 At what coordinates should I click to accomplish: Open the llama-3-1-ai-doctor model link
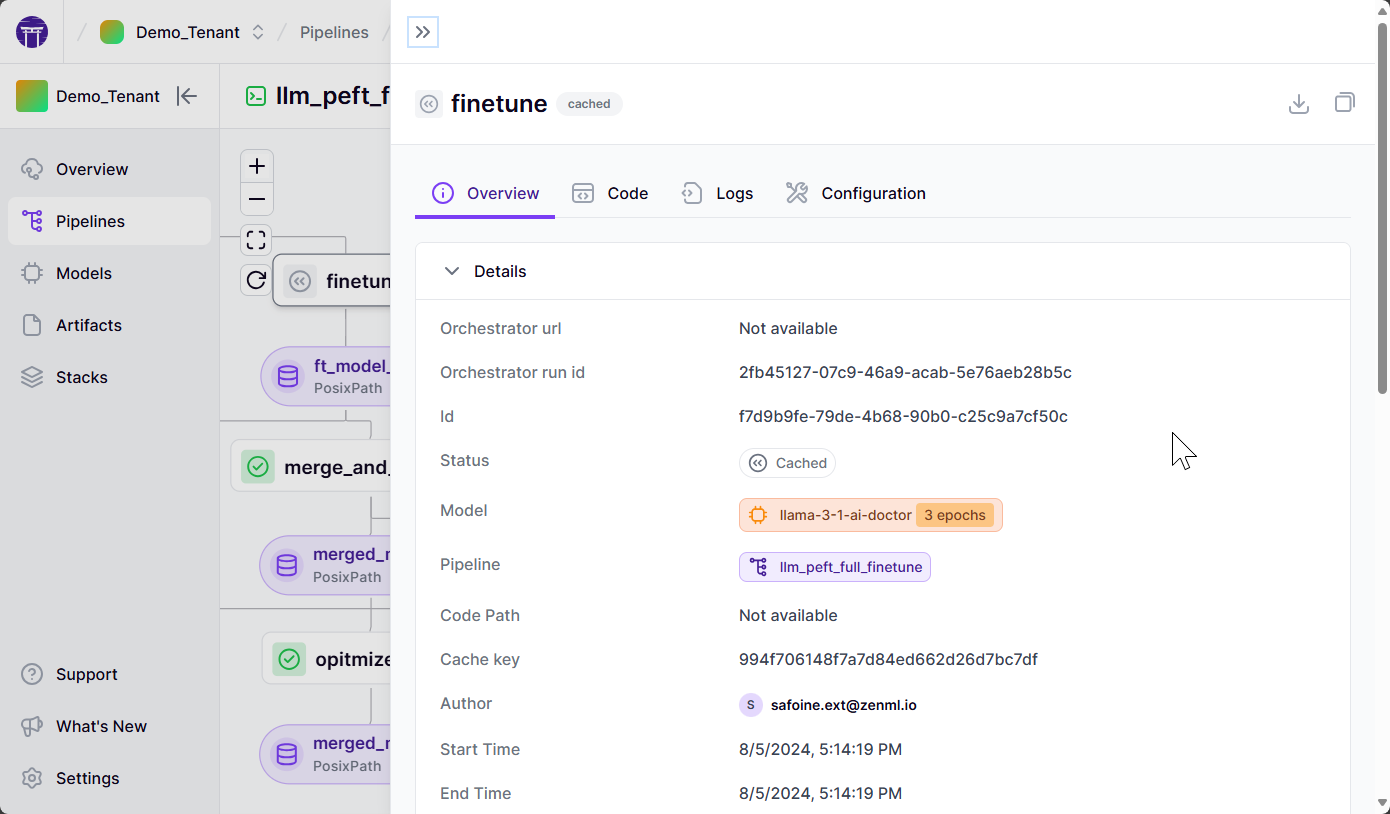click(x=845, y=515)
